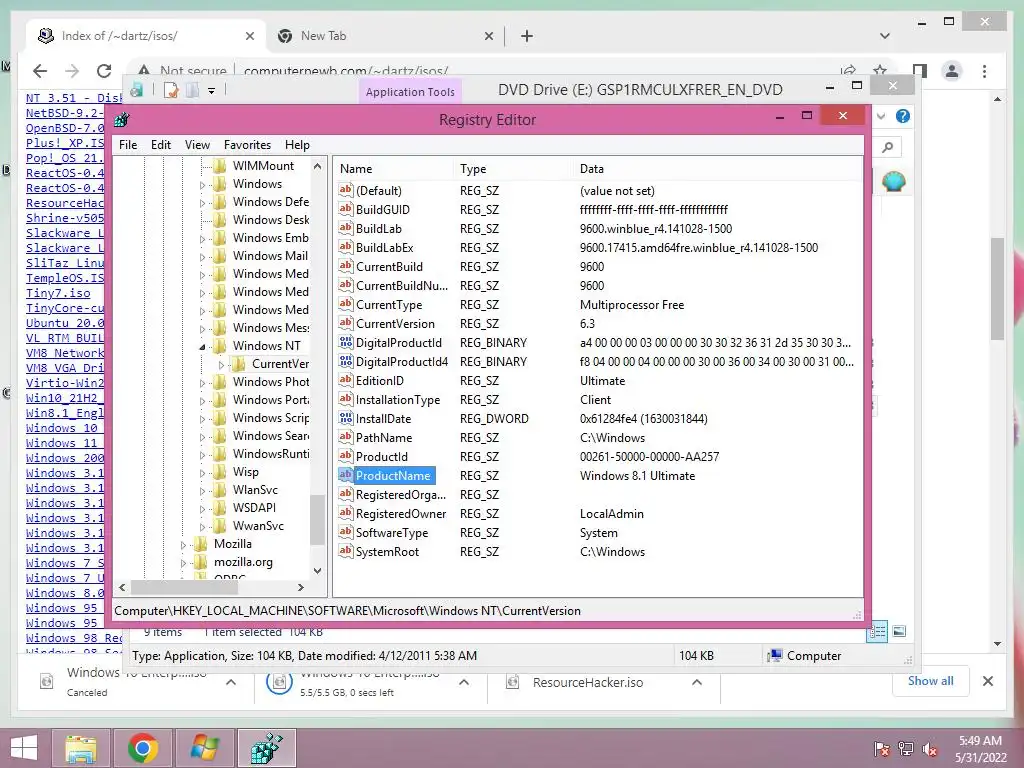1024x768 pixels.
Task: Open the Favorites menu in Registry Editor
Action: point(247,145)
